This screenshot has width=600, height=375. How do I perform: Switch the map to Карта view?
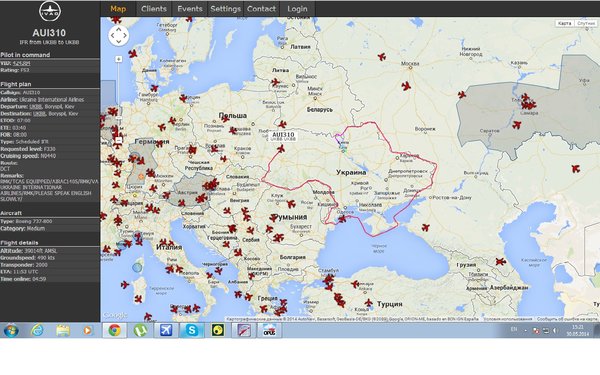click(x=564, y=23)
